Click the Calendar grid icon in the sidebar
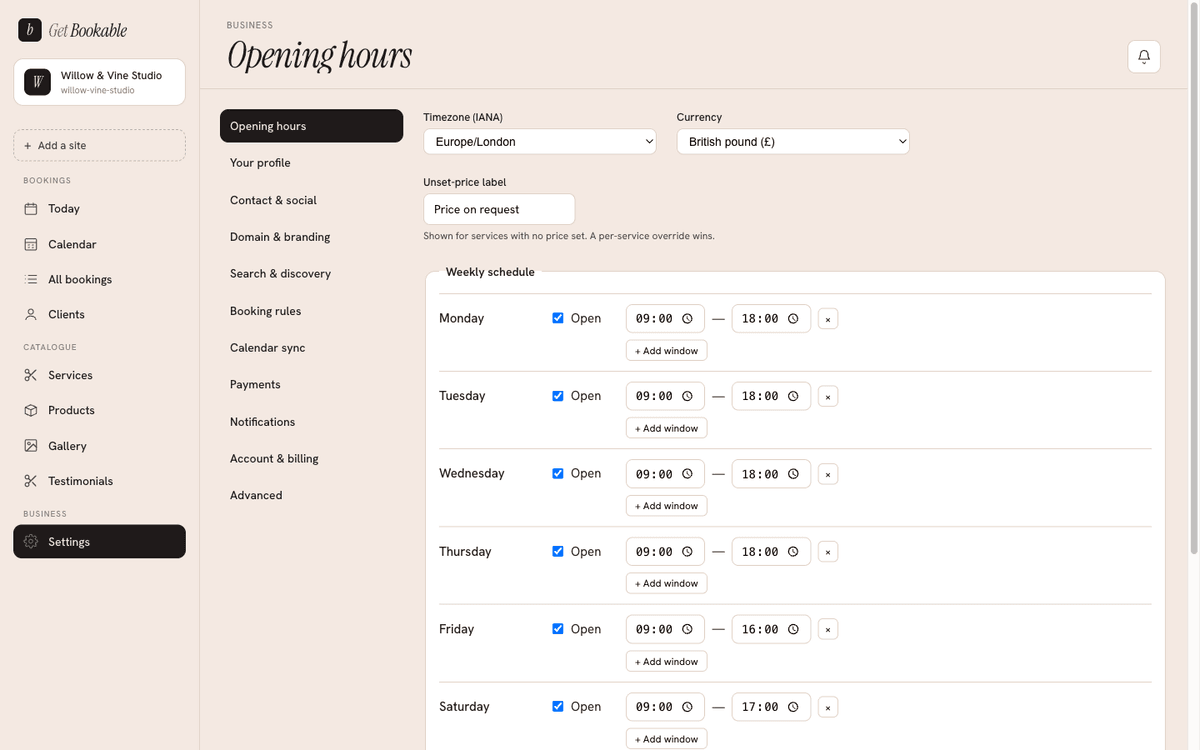This screenshot has width=1200, height=750. [x=31, y=244]
